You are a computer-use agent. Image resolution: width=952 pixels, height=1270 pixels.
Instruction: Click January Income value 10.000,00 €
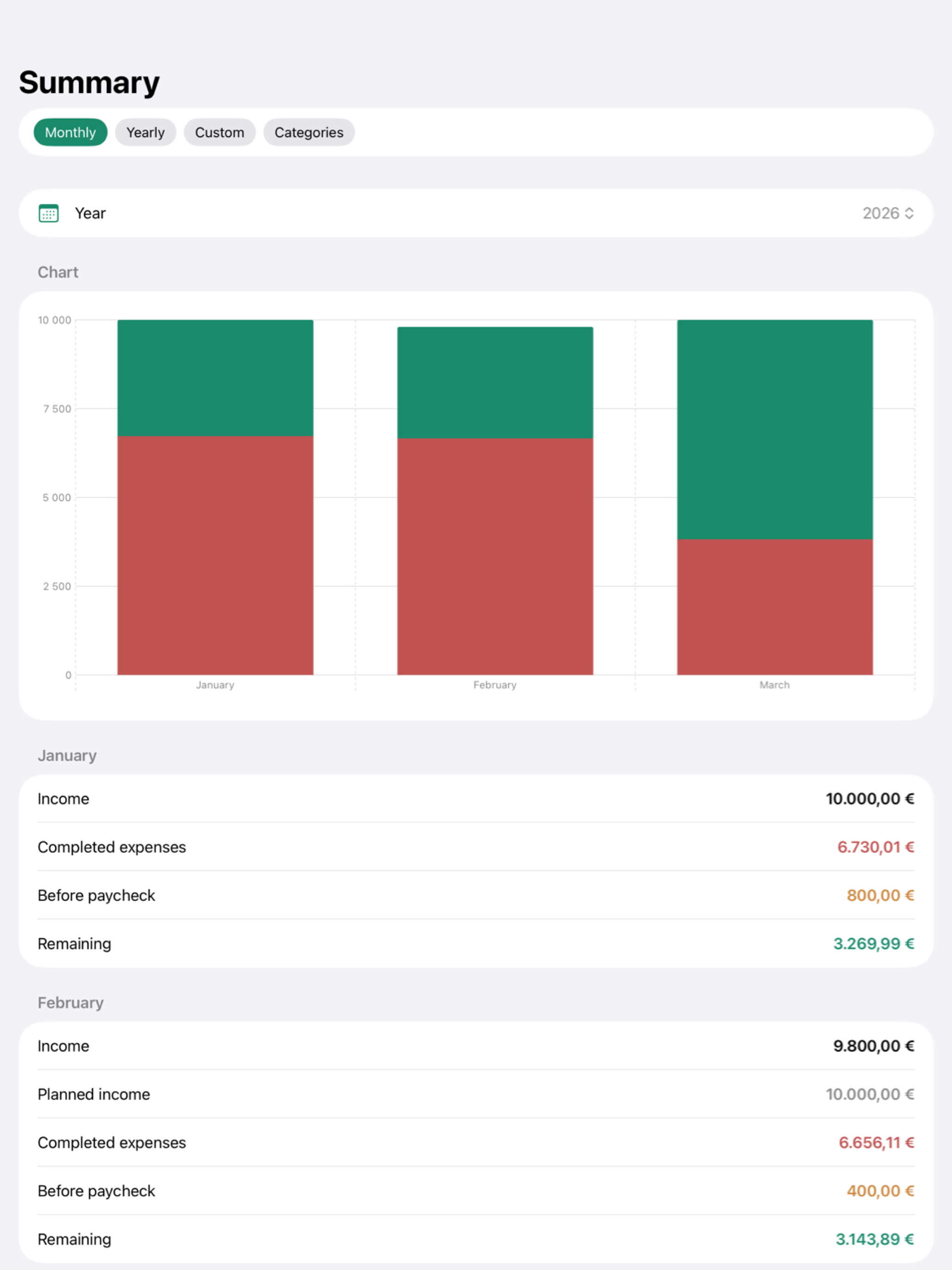pyautogui.click(x=870, y=799)
